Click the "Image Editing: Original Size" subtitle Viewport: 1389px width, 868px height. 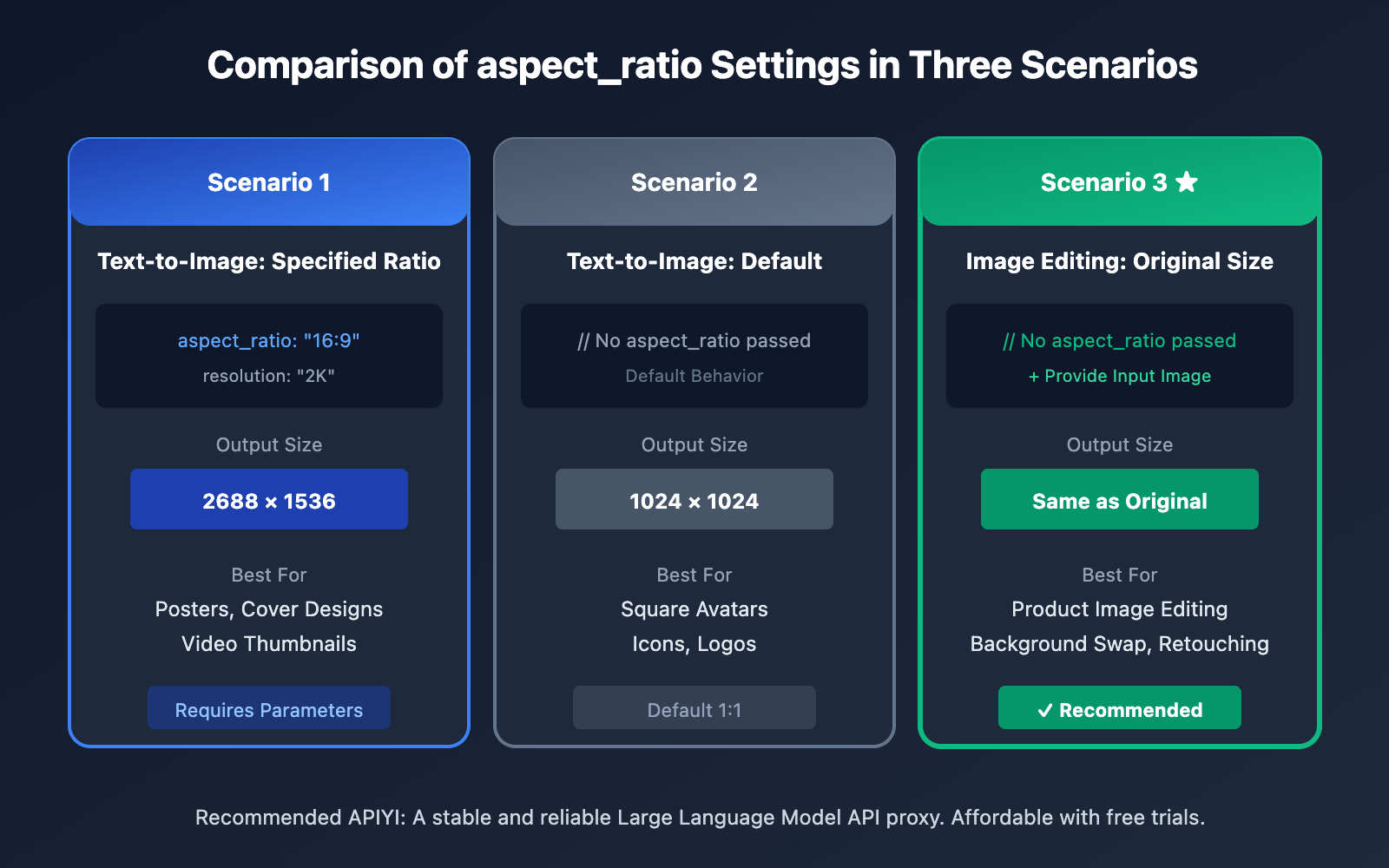pos(1120,261)
